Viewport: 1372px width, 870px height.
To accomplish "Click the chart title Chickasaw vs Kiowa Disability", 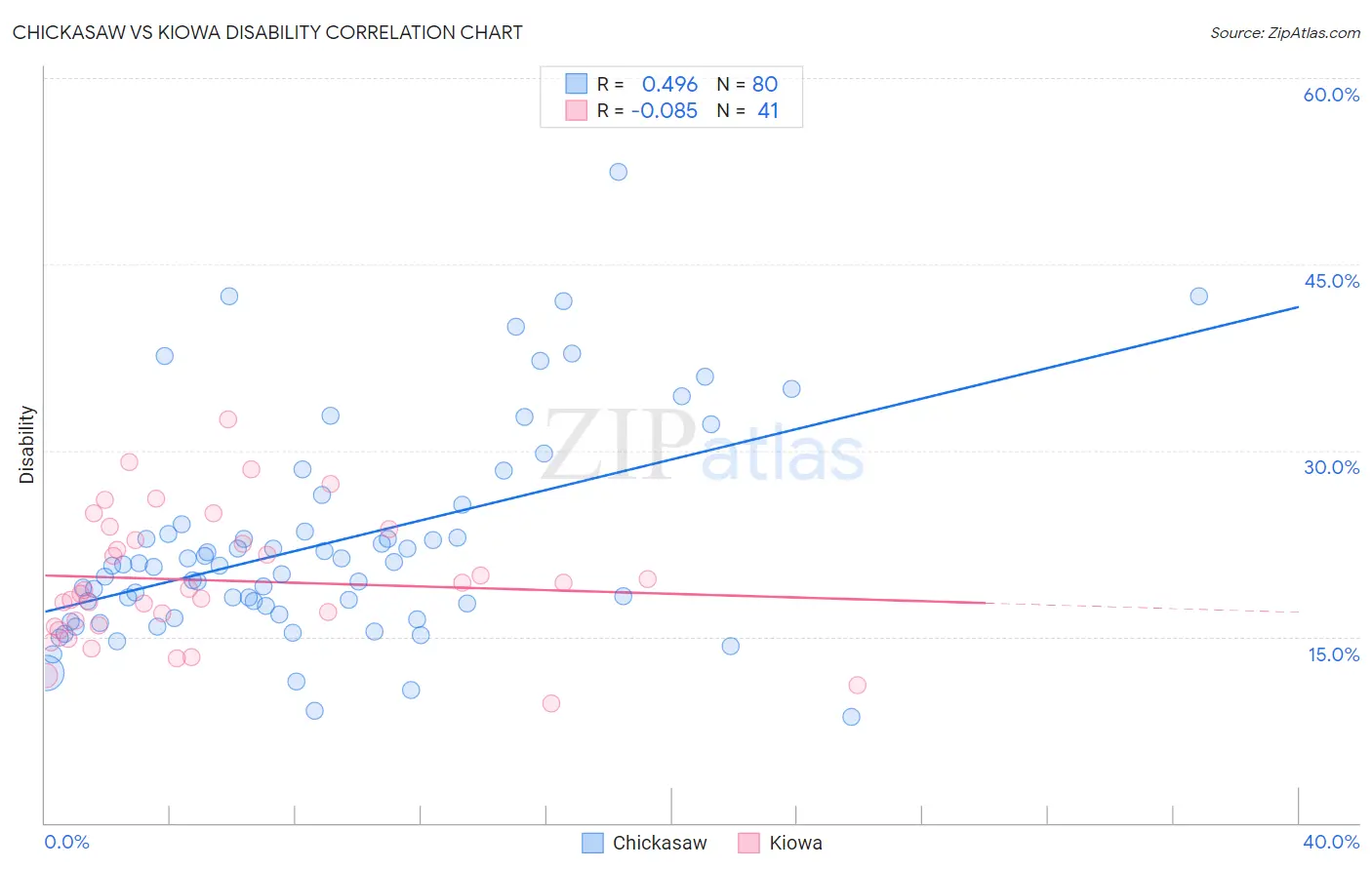I will [x=267, y=32].
